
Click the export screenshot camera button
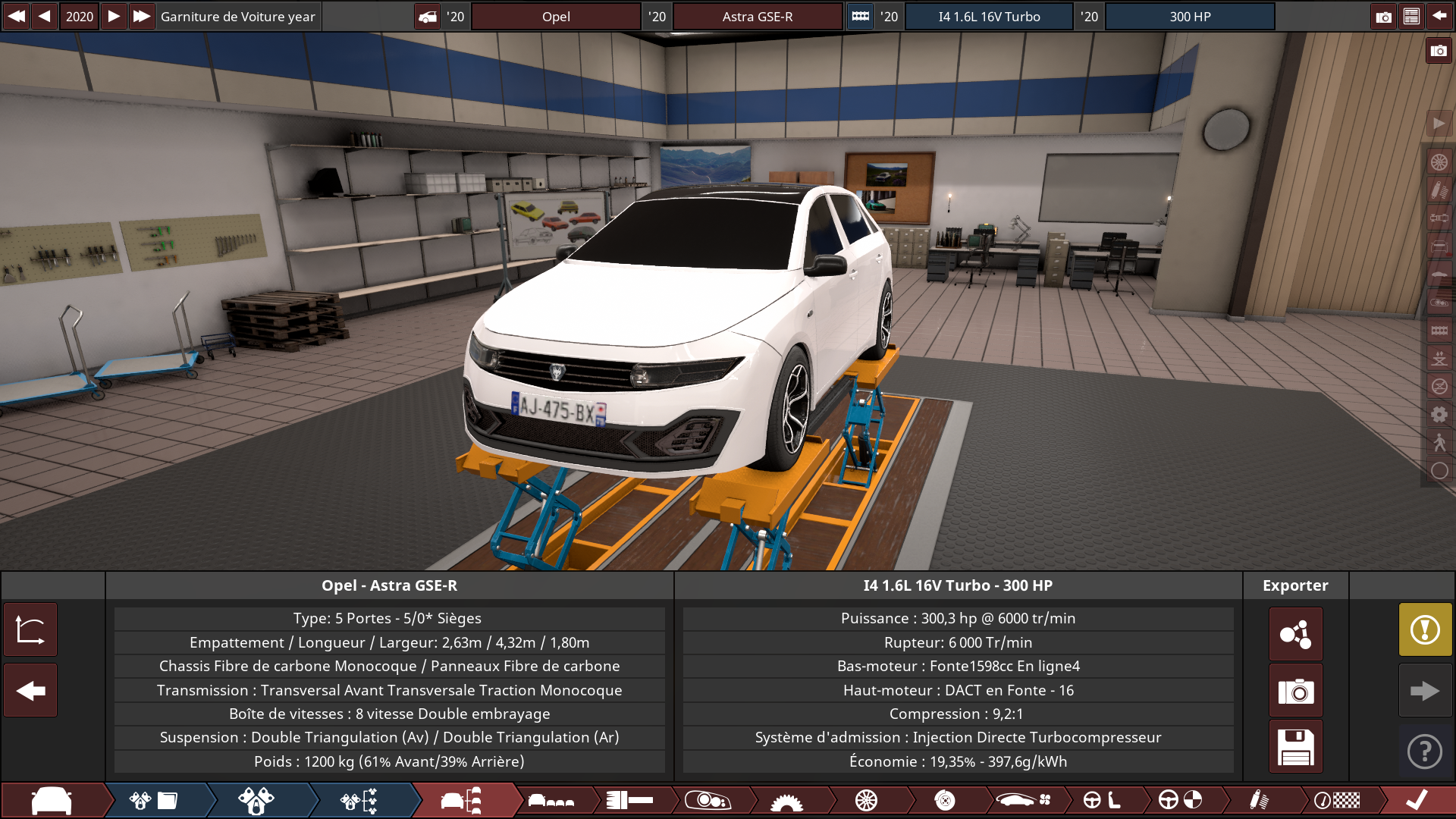[1295, 691]
